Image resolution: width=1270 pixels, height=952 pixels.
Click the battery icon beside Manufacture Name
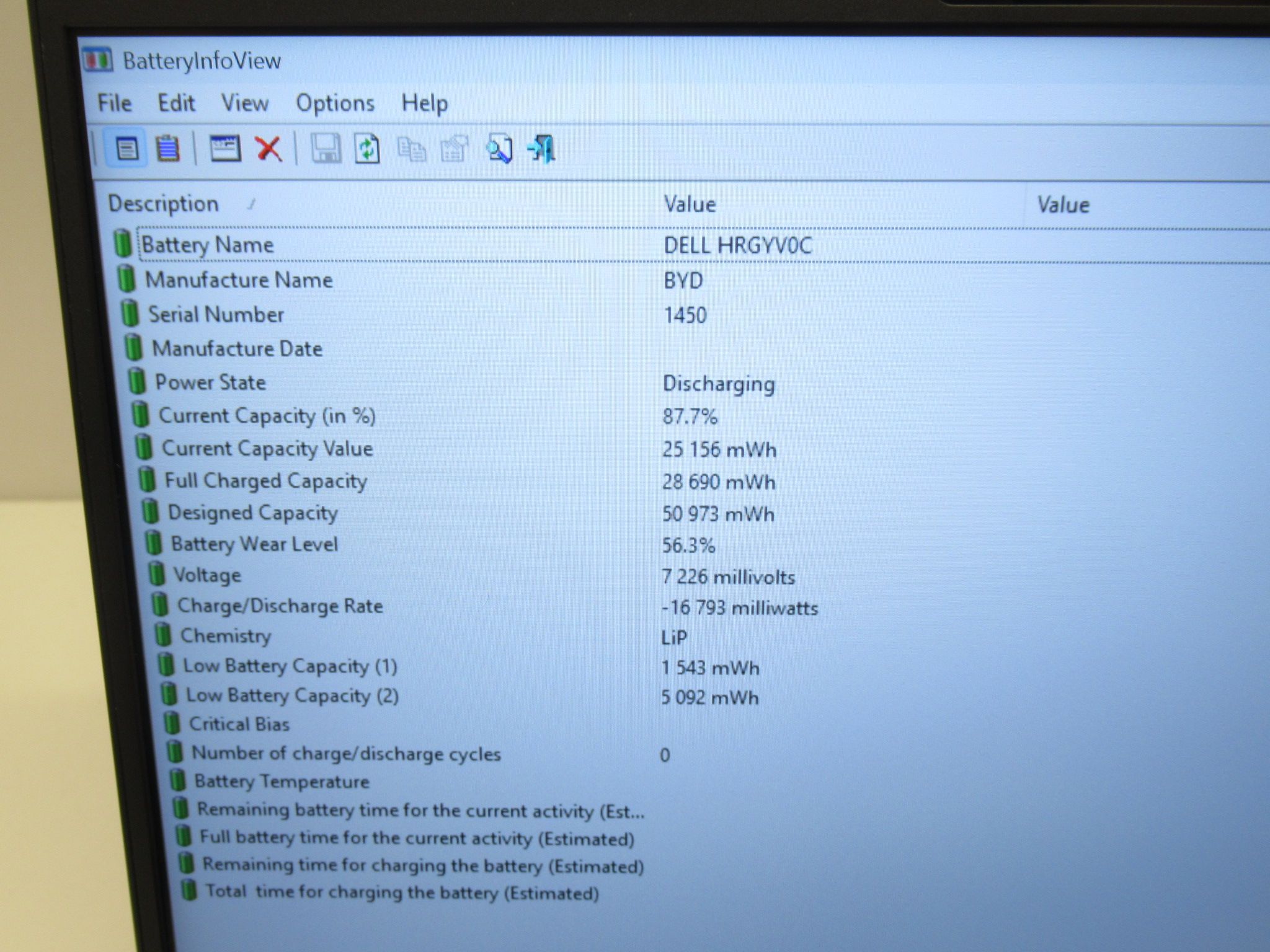coord(127,279)
